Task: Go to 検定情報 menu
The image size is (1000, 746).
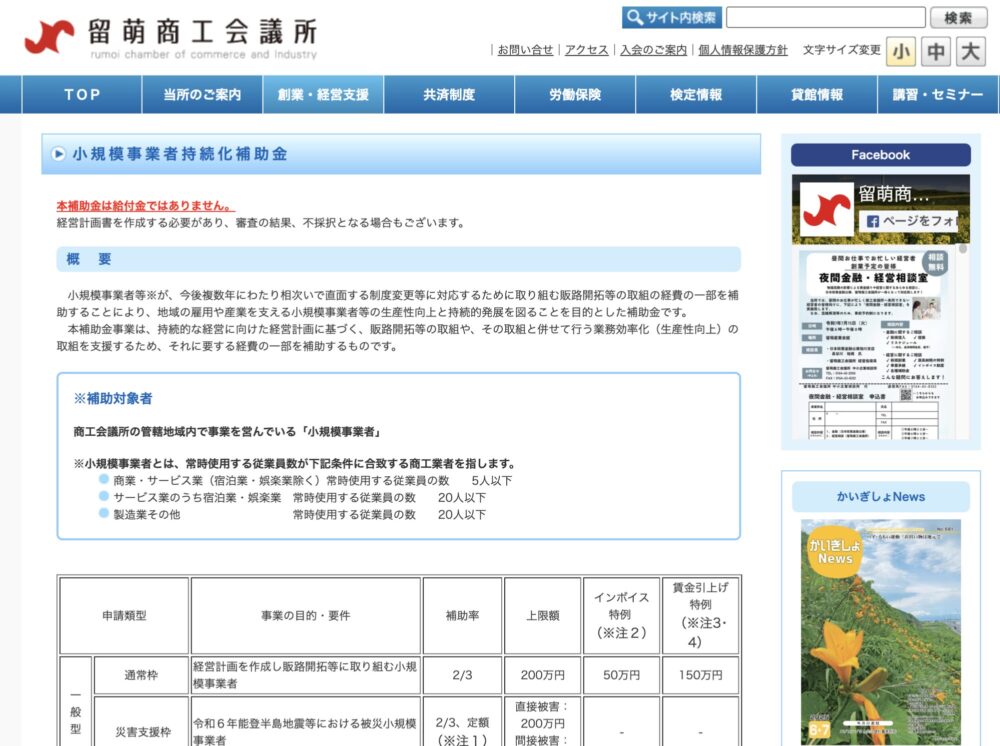Action: pyautogui.click(x=696, y=95)
